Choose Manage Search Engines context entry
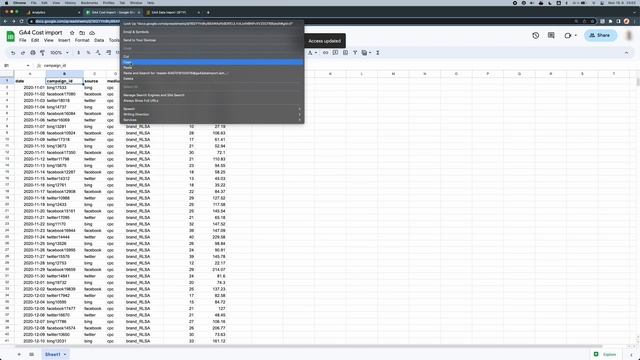640x360 pixels. point(212,95)
